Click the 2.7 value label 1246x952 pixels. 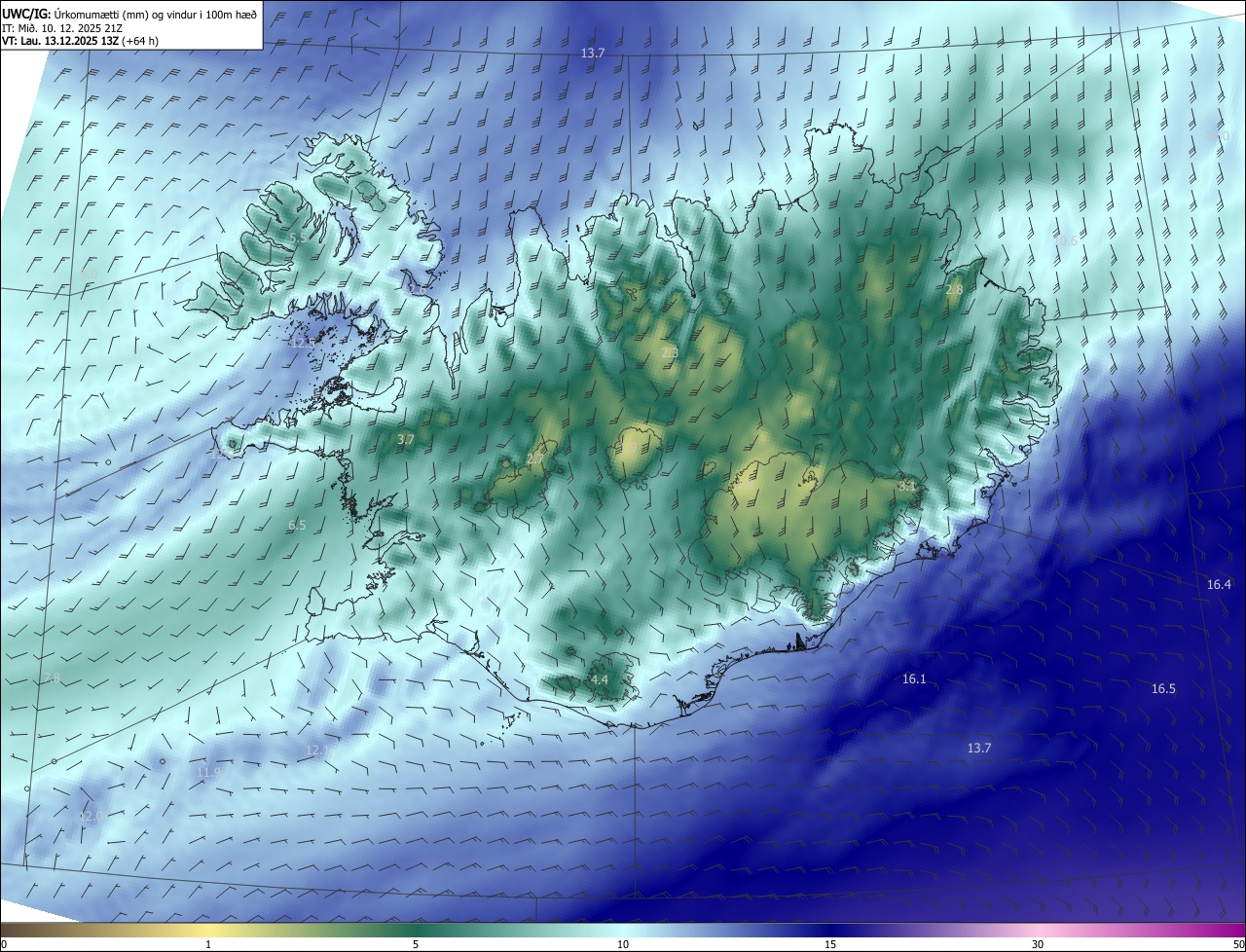535,458
